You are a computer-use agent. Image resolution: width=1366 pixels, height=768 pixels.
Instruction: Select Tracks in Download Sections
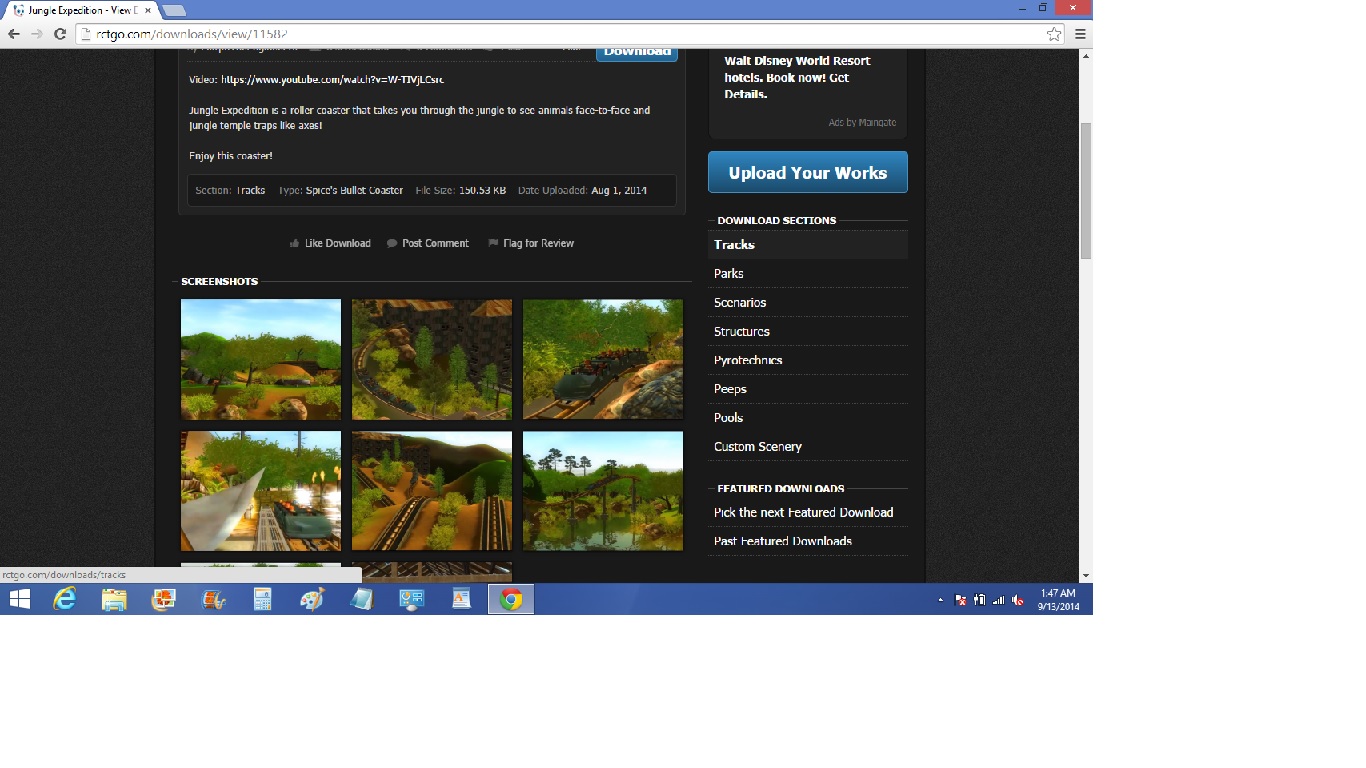click(x=808, y=245)
